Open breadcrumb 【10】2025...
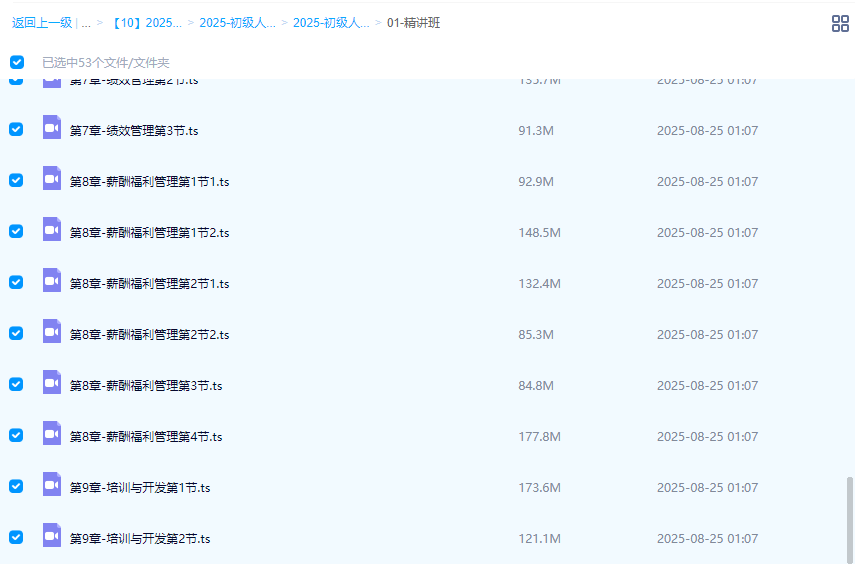 (146, 23)
